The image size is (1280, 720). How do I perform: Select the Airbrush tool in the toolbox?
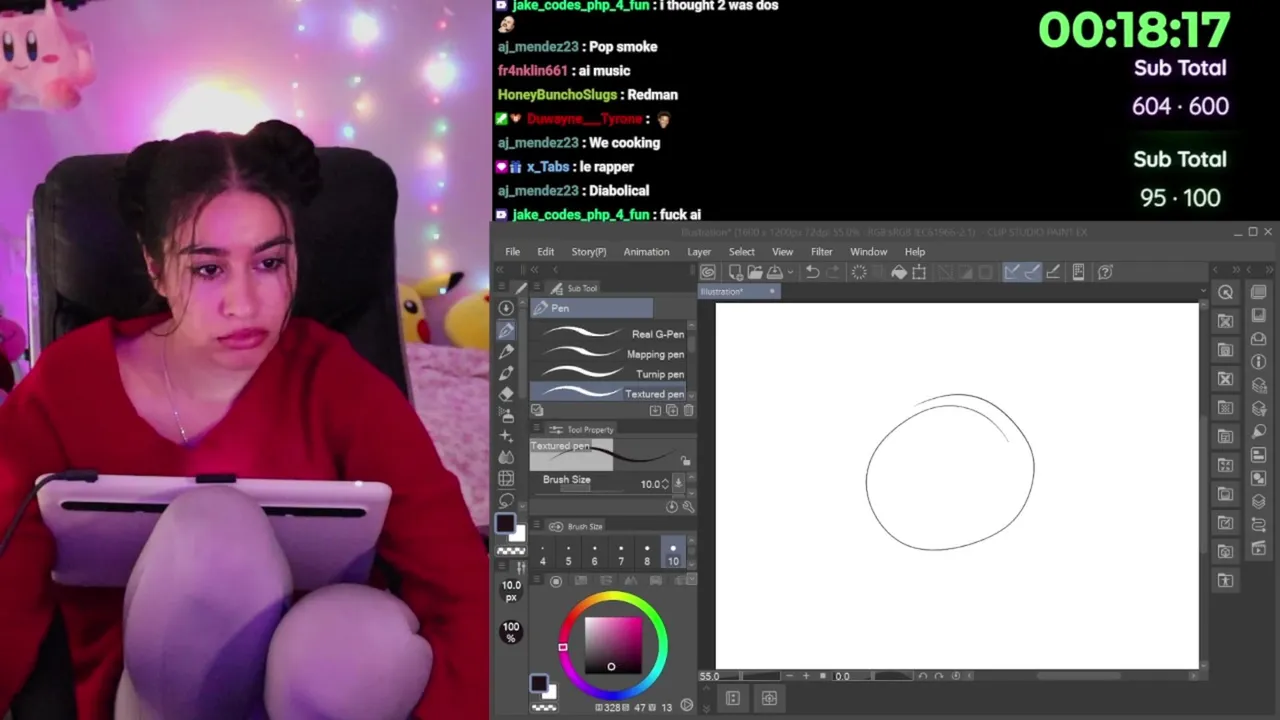pyautogui.click(x=506, y=415)
